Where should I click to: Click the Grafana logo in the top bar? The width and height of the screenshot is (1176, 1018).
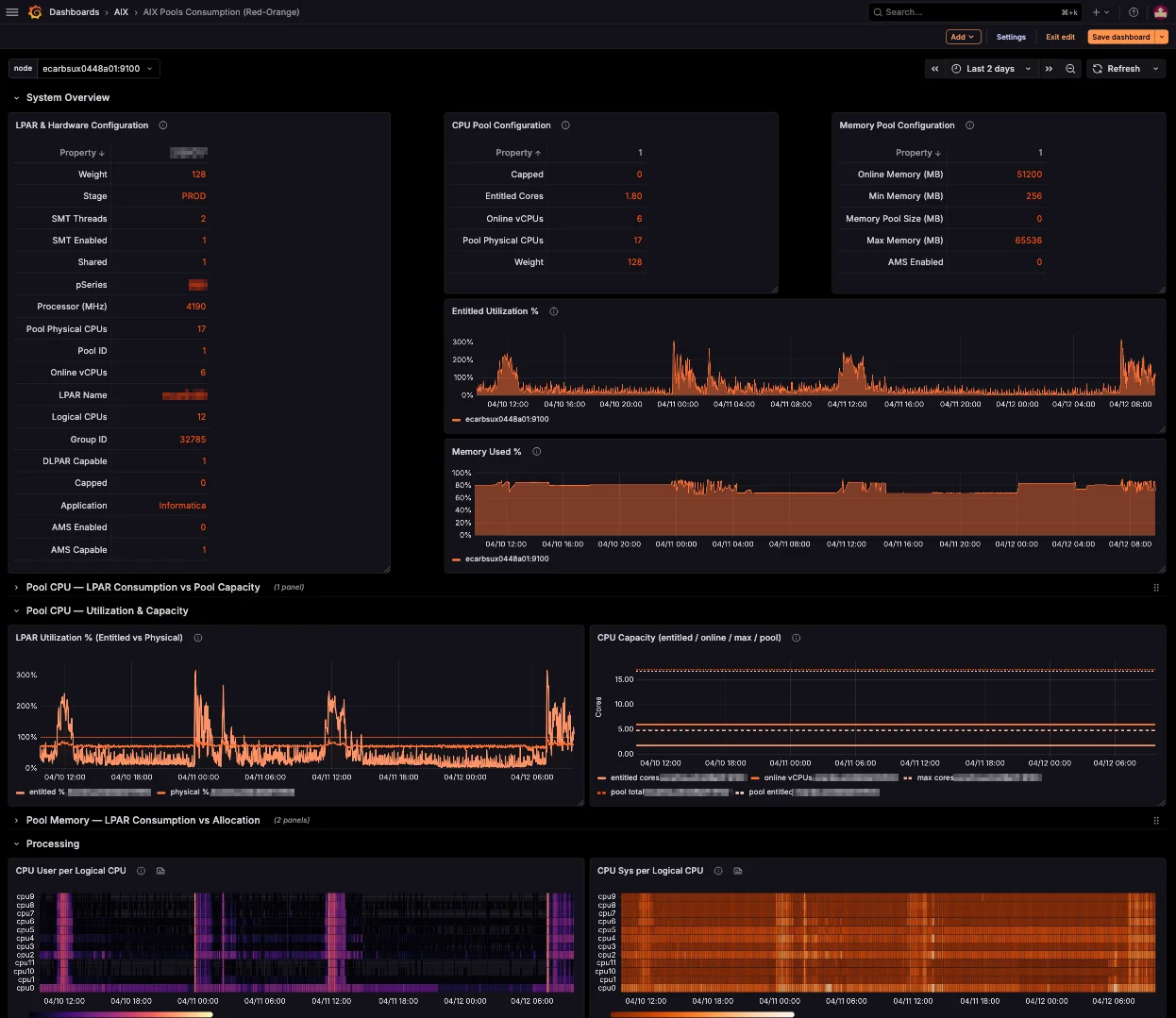click(x=35, y=12)
